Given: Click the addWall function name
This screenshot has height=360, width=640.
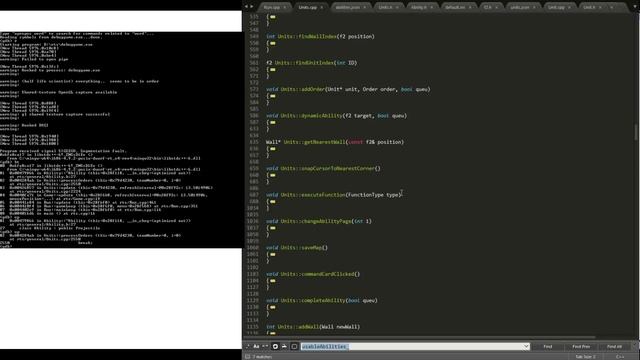Looking at the screenshot, I should pyautogui.click(x=309, y=327).
